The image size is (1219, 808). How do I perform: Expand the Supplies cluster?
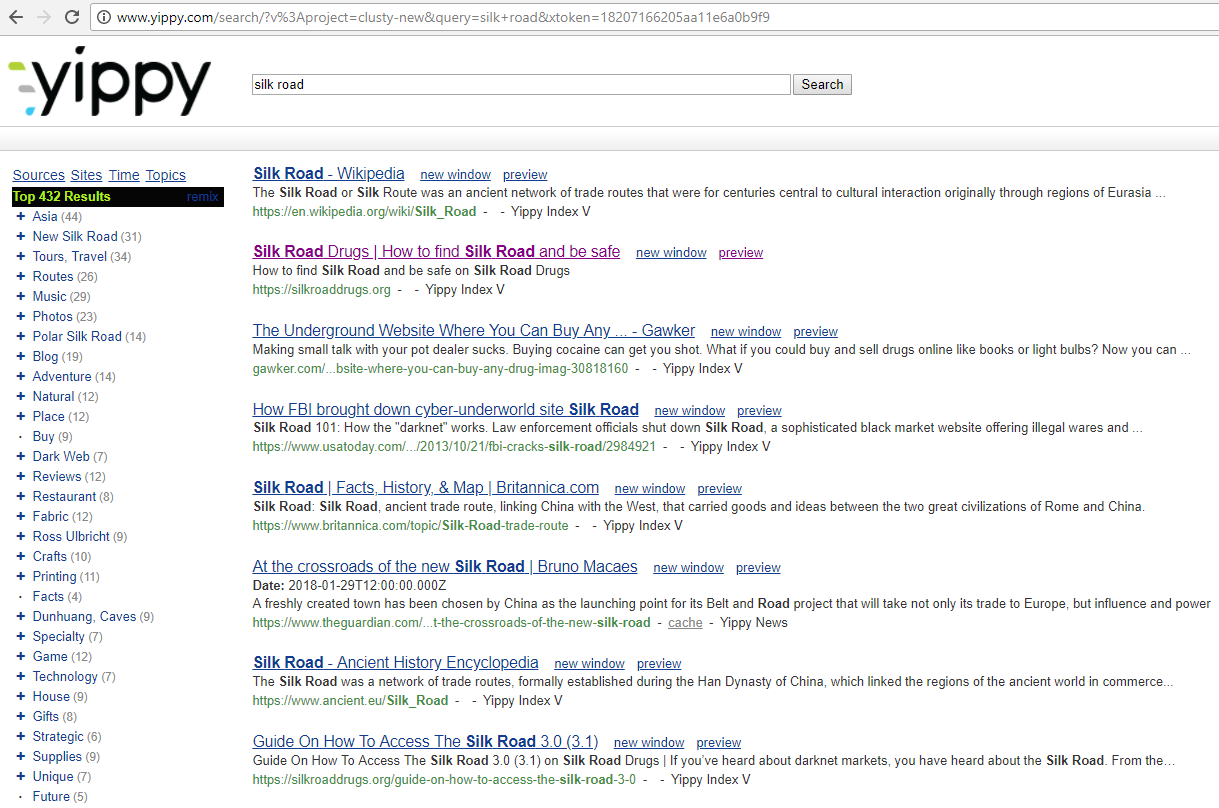click(21, 756)
